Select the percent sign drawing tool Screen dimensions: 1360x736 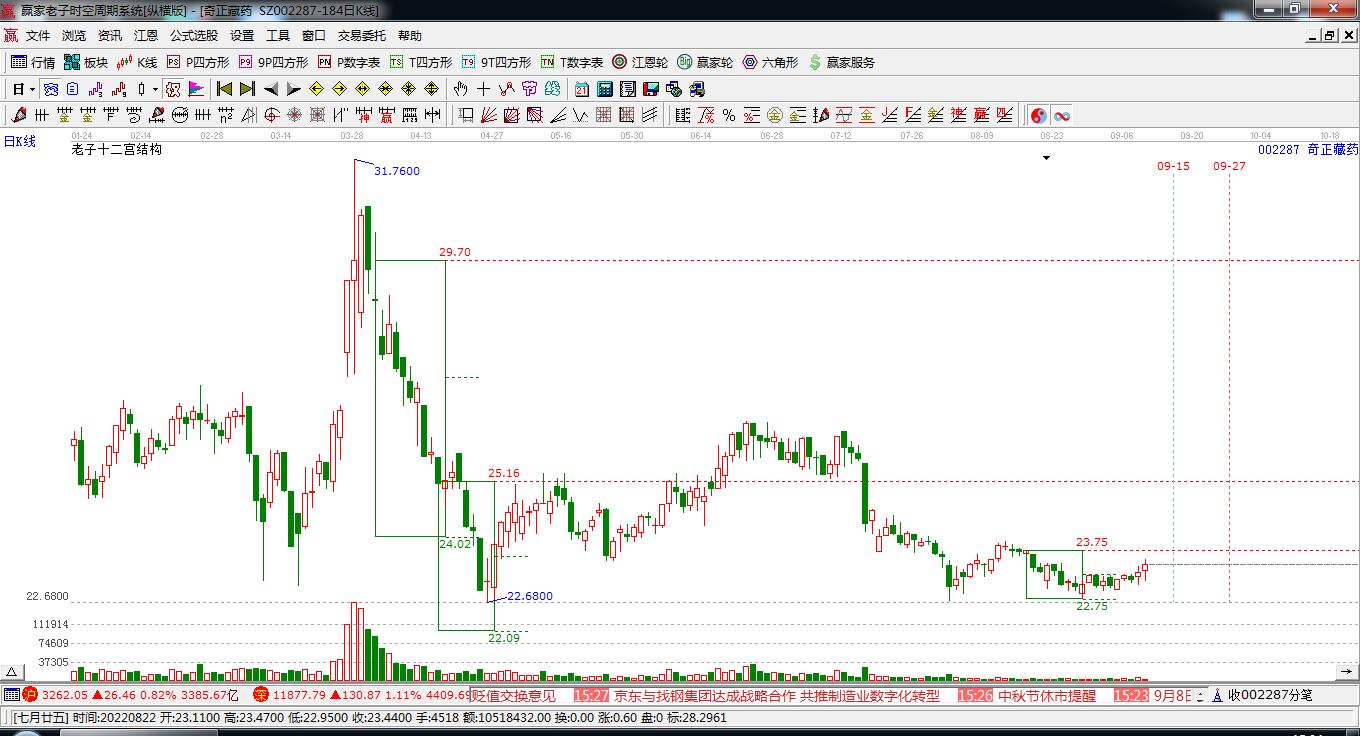point(729,116)
